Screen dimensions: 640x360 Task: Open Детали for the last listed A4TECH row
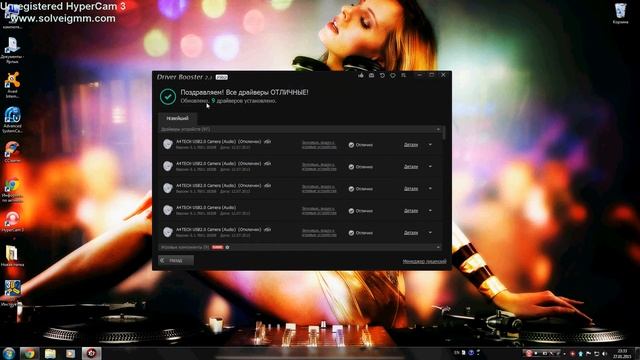point(411,233)
